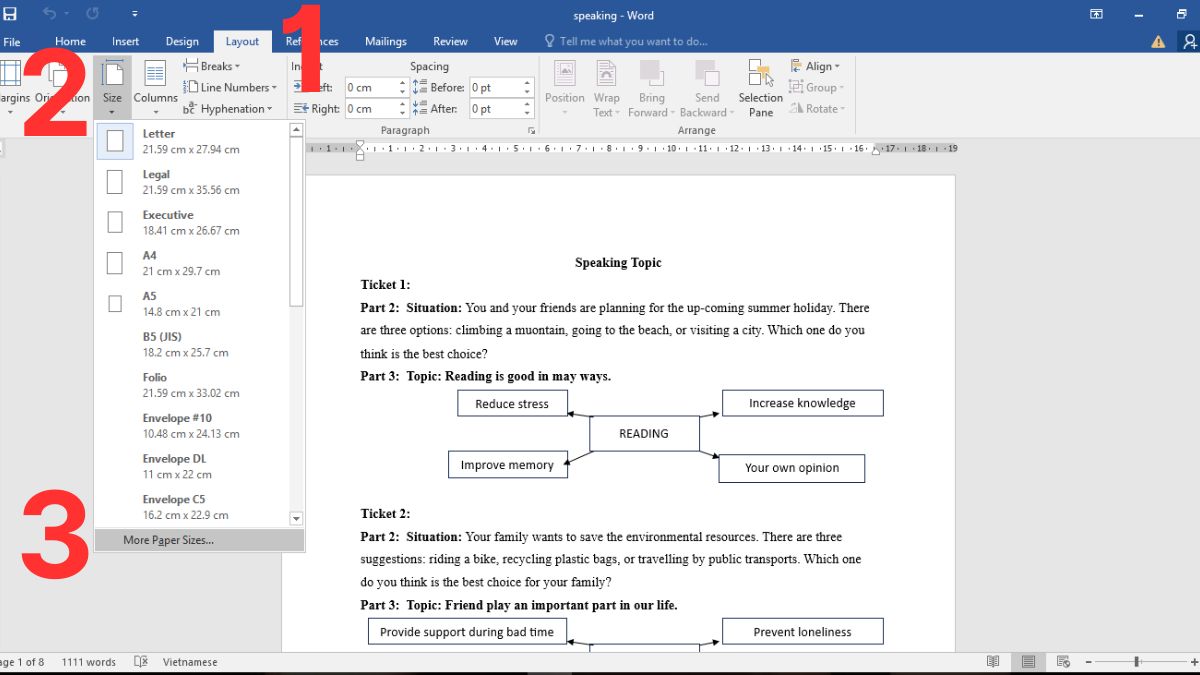Click the yellow warning triangle icon
The image size is (1200, 675).
point(1158,41)
